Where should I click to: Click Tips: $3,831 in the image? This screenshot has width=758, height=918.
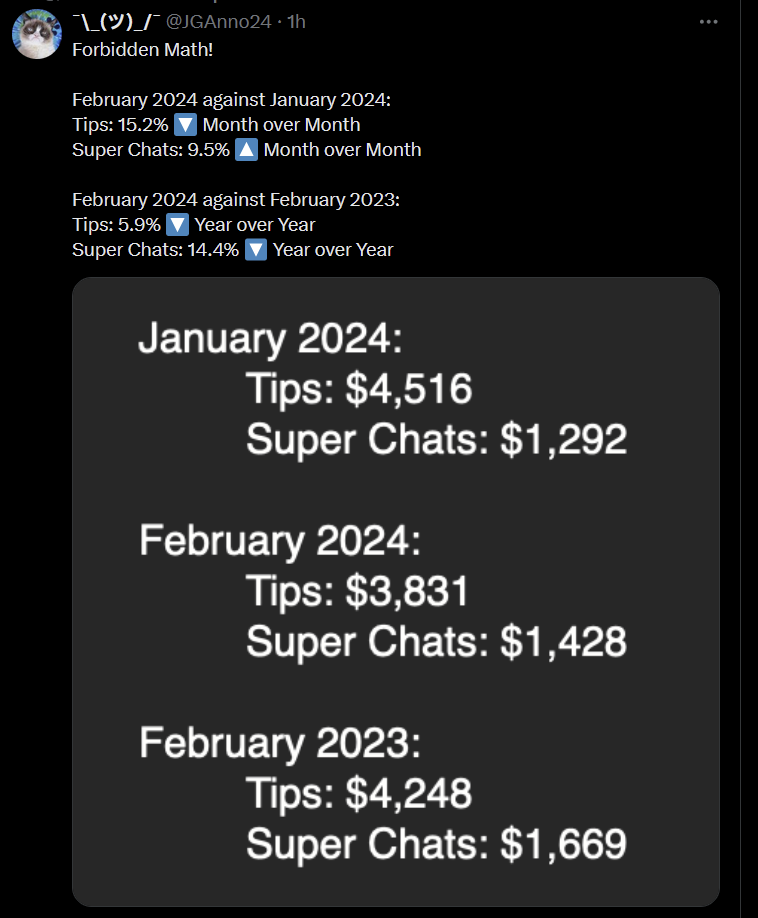pos(358,591)
